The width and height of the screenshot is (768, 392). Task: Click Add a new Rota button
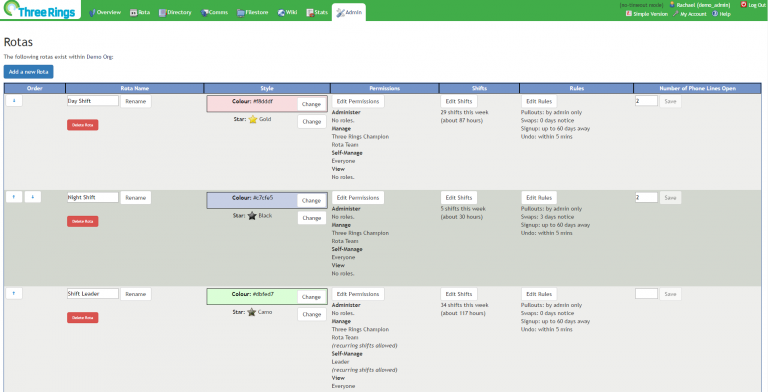[x=28, y=72]
